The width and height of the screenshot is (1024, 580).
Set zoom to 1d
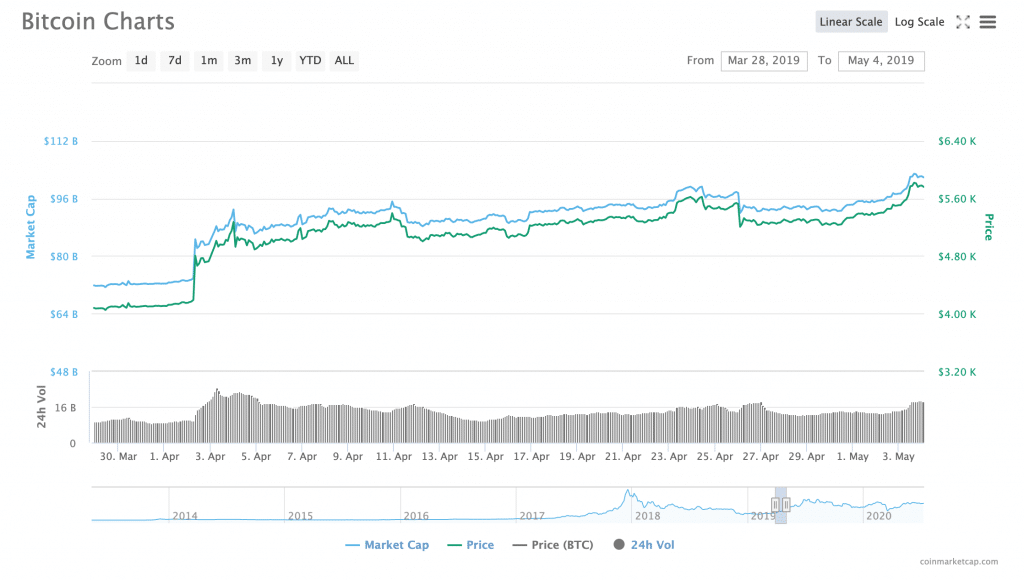coord(141,61)
